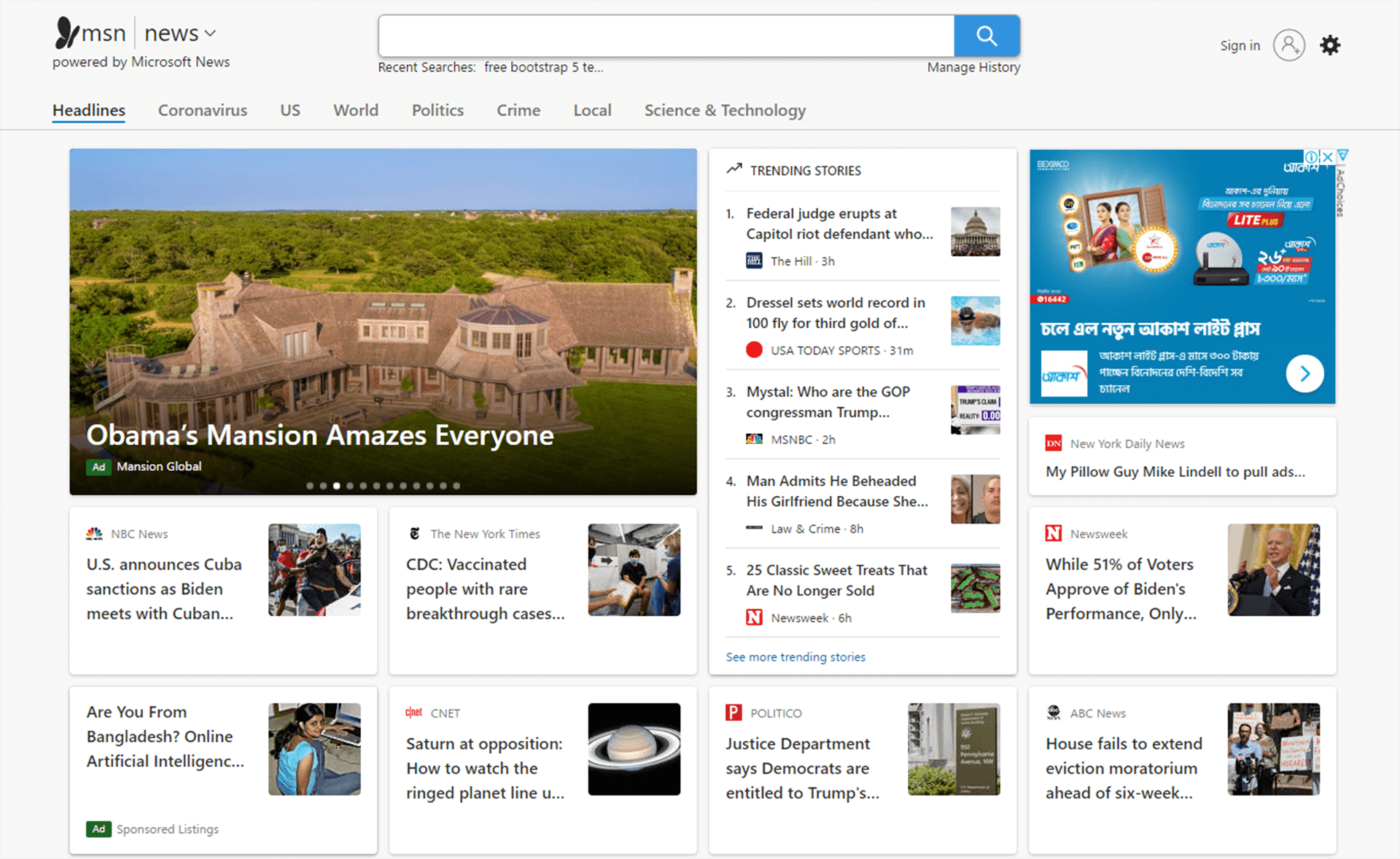Open the Science & Technology tab
The height and width of the screenshot is (859, 1400).
pos(725,110)
